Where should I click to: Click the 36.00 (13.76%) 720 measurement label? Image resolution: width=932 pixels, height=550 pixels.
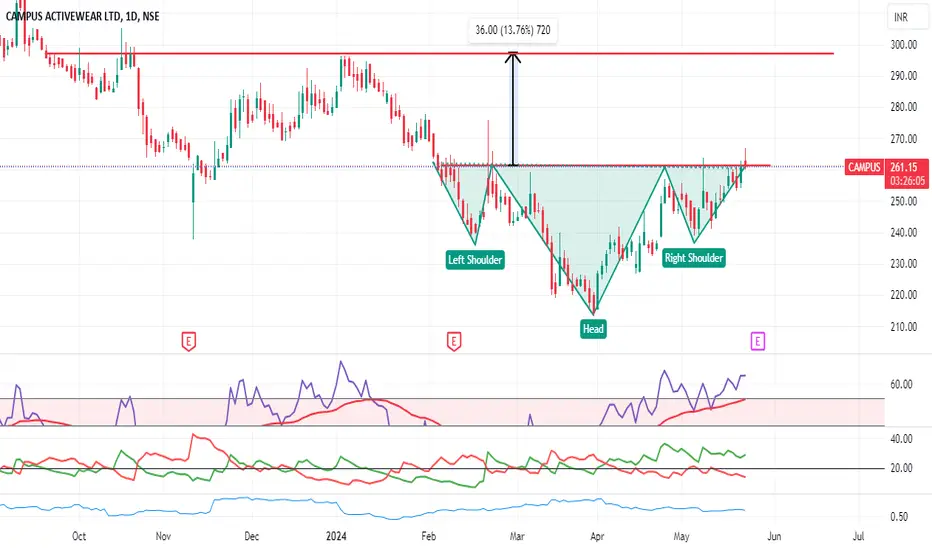pos(513,30)
